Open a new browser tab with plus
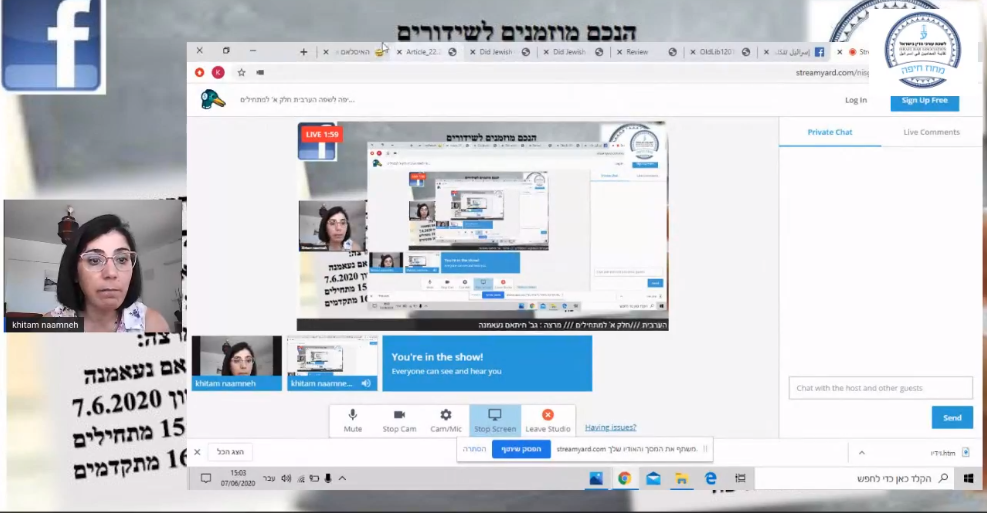Viewport: 987px width, 513px height. tap(303, 52)
